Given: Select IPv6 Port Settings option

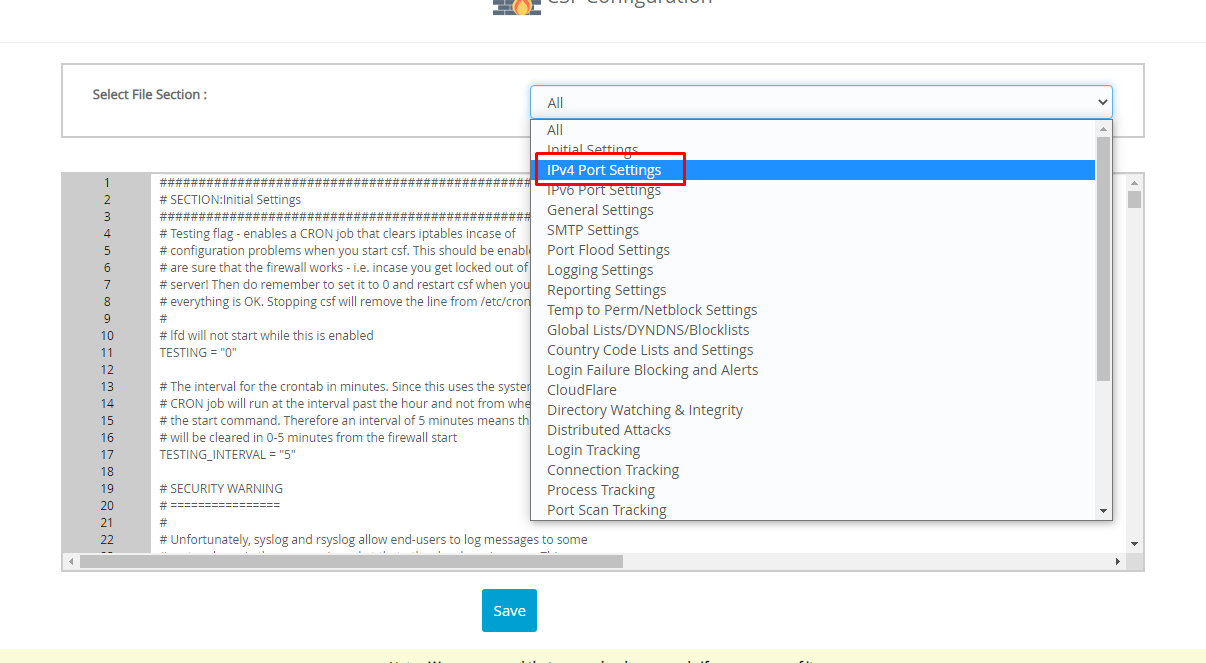Looking at the screenshot, I should pyautogui.click(x=604, y=190).
